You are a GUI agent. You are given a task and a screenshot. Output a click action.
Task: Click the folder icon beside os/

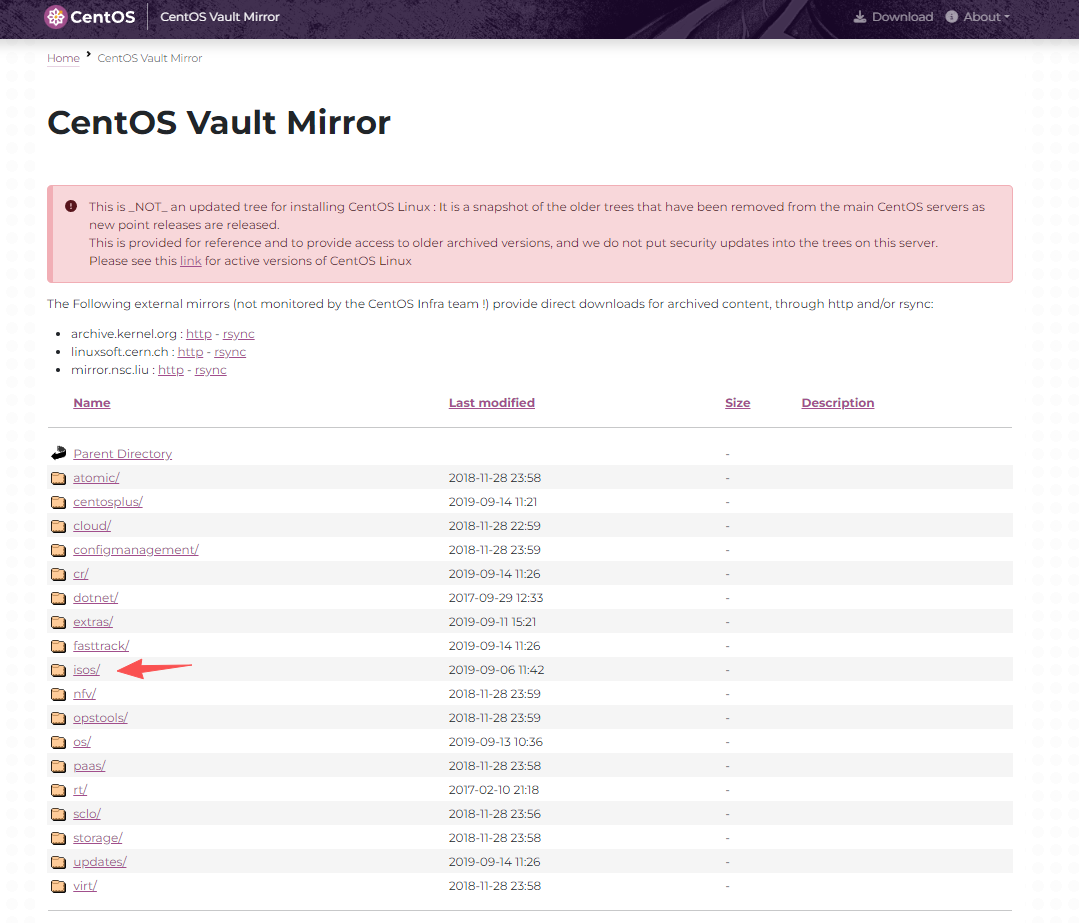click(x=58, y=742)
